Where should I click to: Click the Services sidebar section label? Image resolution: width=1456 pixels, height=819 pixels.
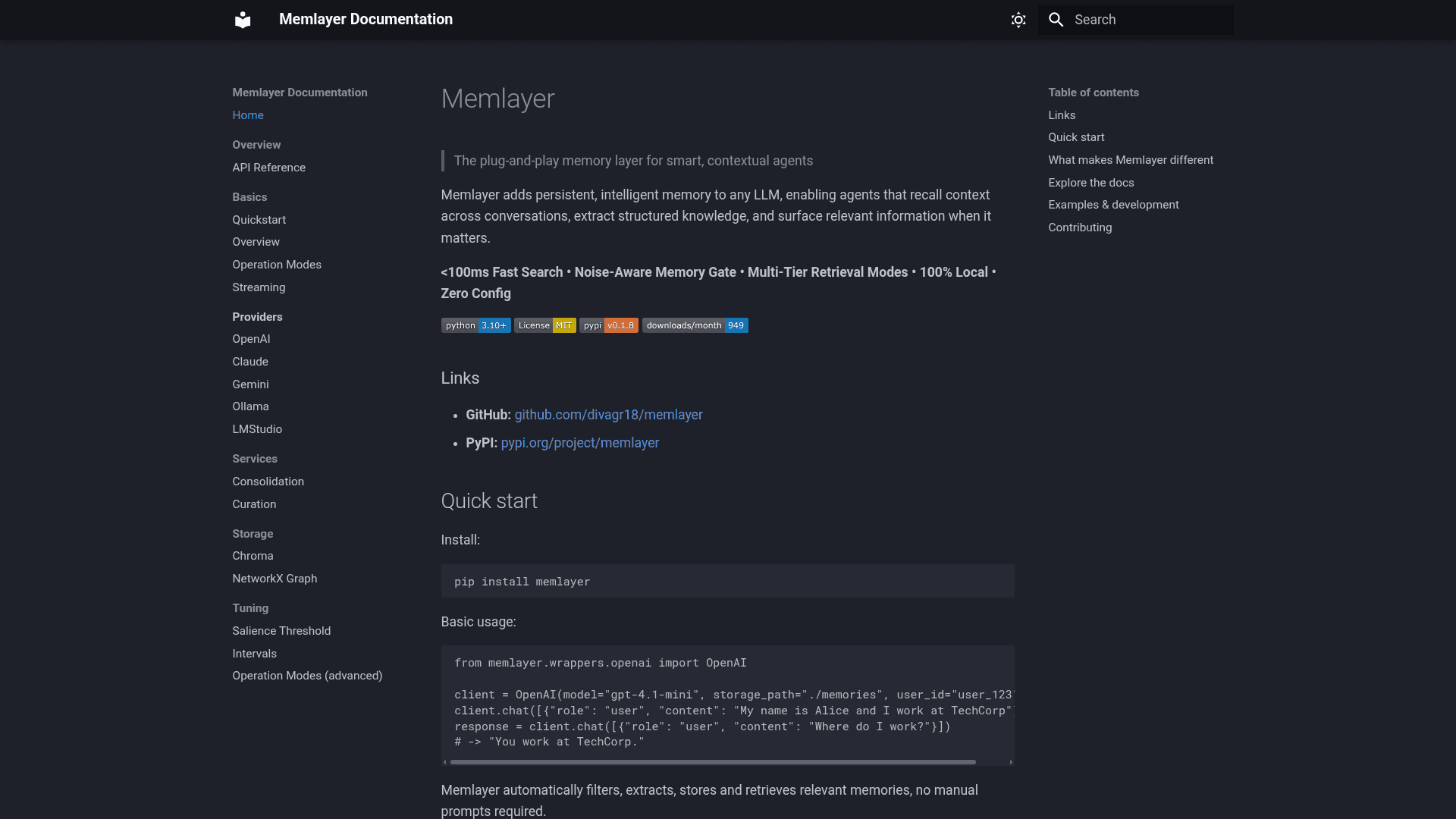pyautogui.click(x=255, y=459)
